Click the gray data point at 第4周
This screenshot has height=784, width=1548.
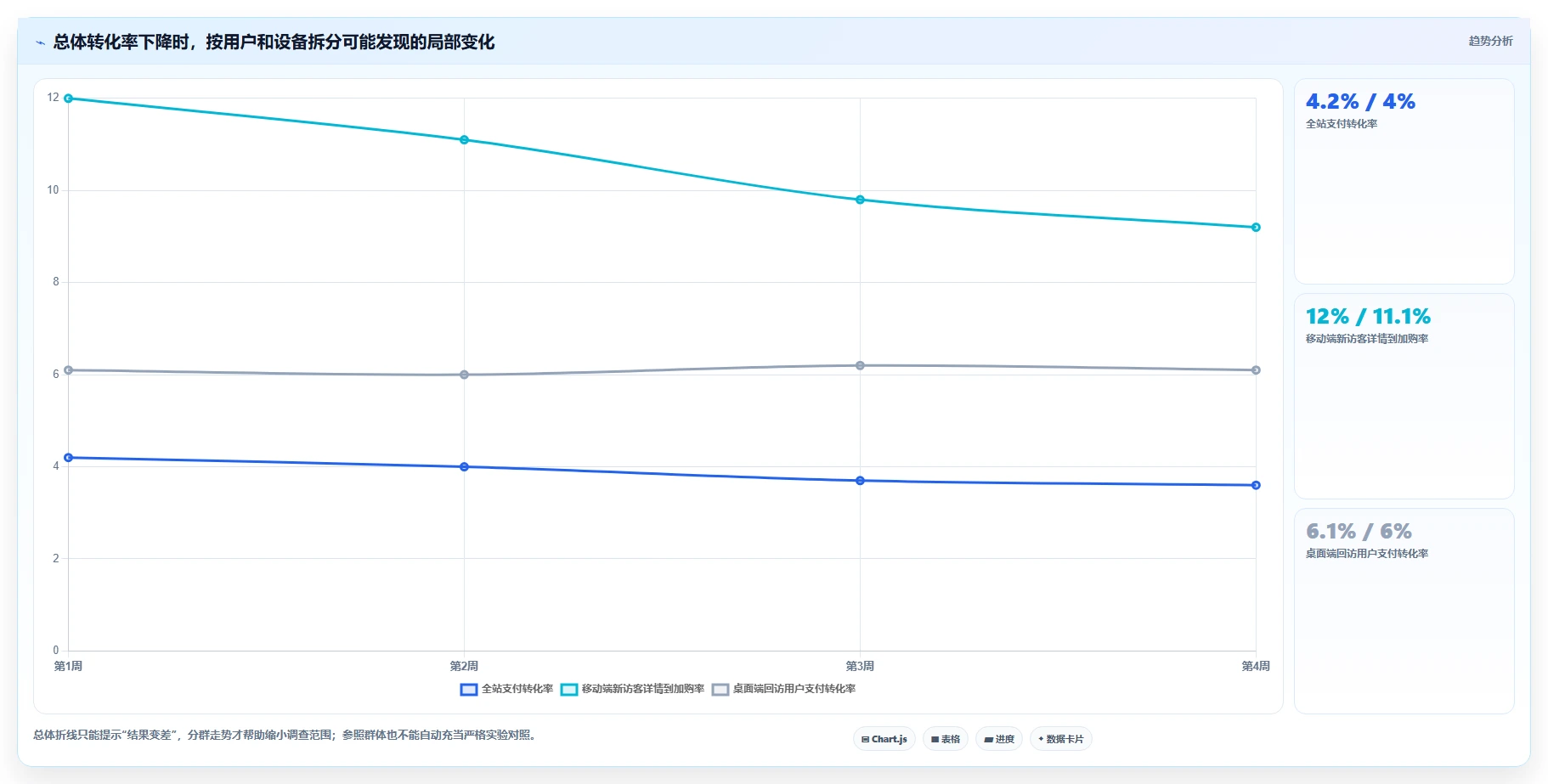1256,370
